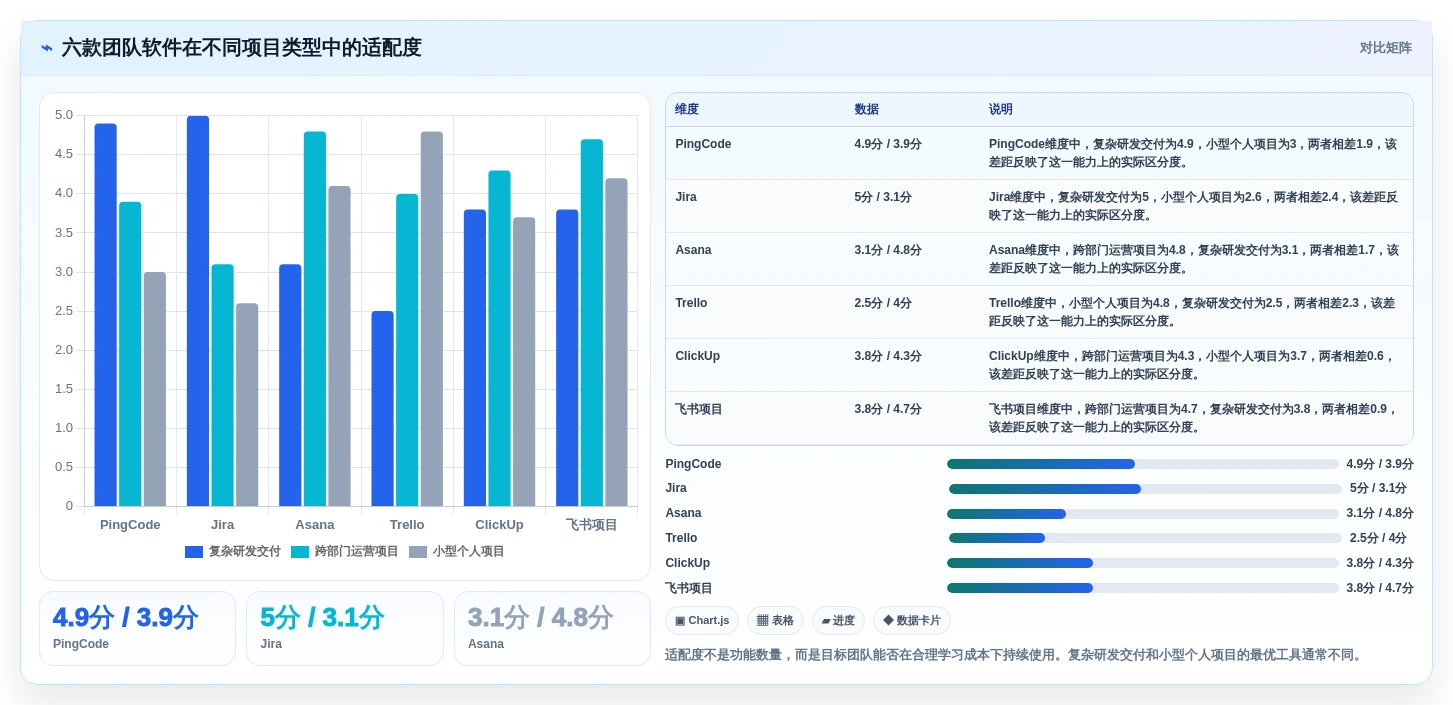Click the Jira progress bar

coord(1145,489)
